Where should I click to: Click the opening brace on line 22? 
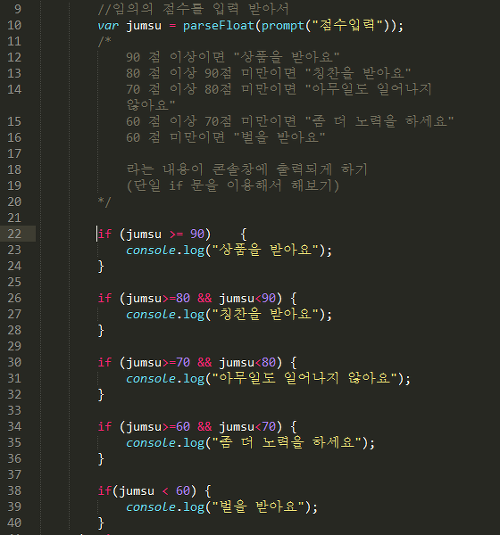pos(243,234)
